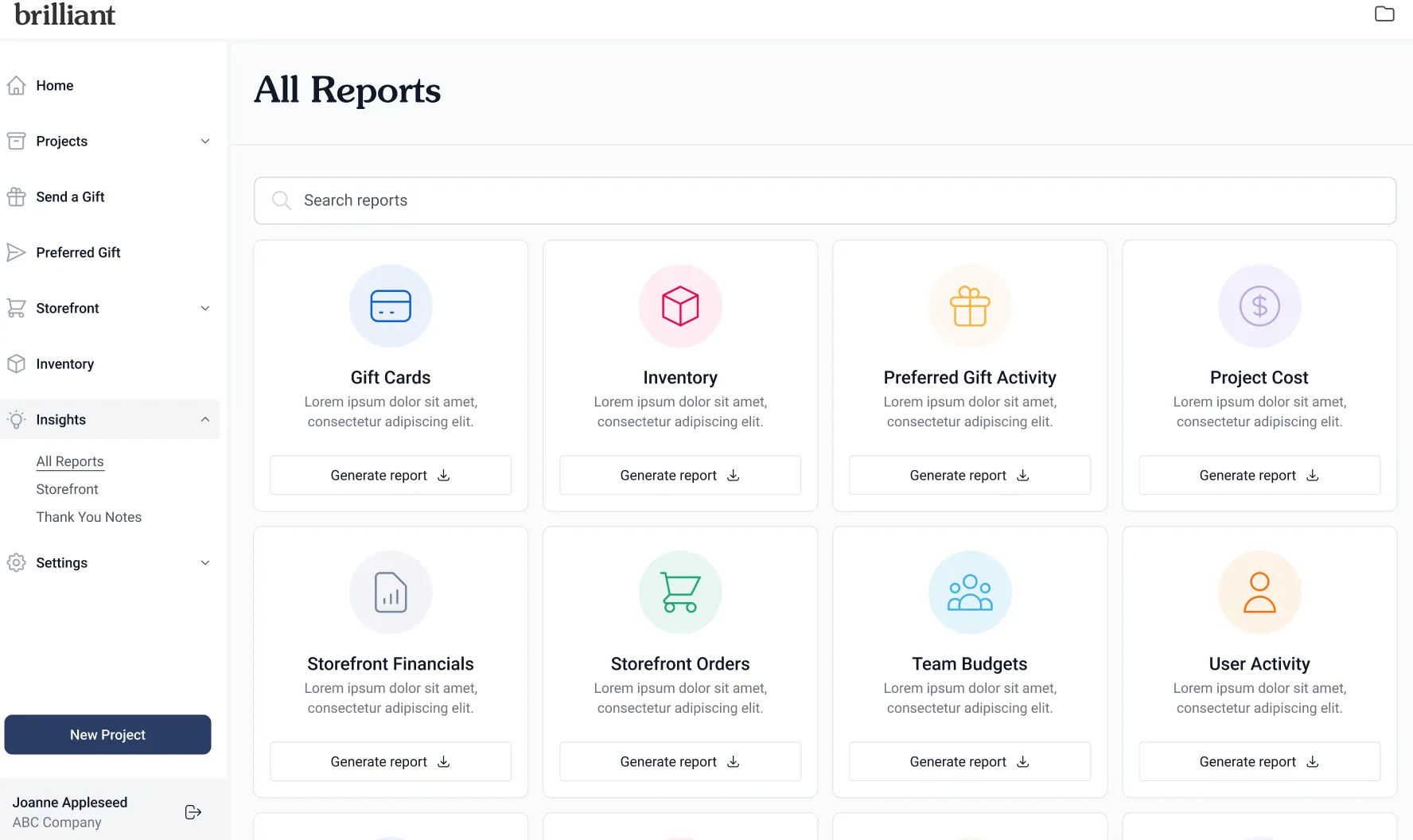
Task: Click the User Activity person icon
Action: tap(1259, 593)
